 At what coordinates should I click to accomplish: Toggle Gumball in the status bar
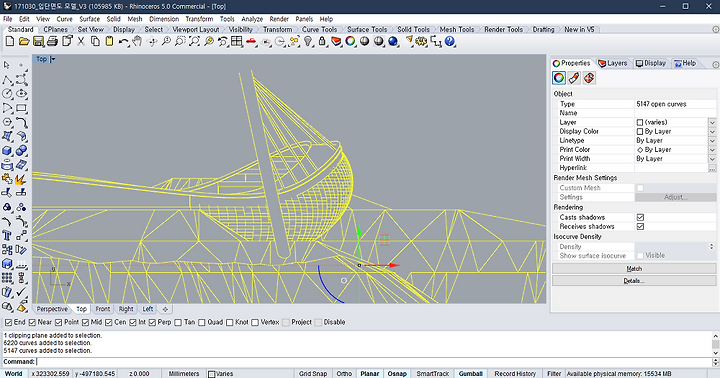(x=471, y=374)
